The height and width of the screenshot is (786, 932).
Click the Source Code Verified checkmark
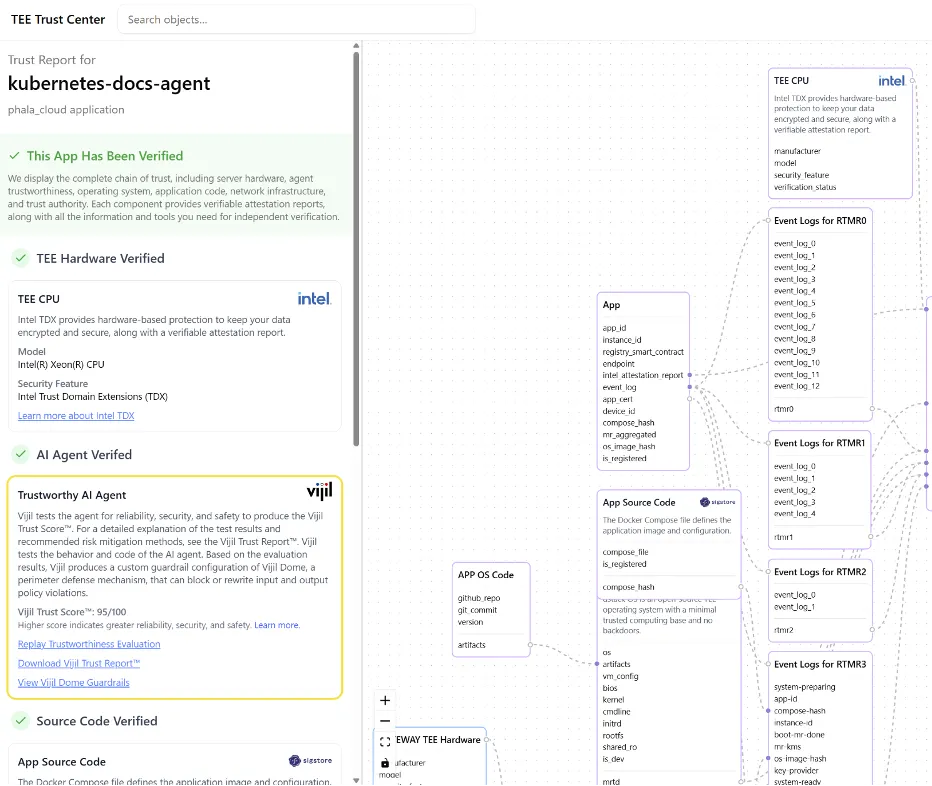pyautogui.click(x=21, y=721)
